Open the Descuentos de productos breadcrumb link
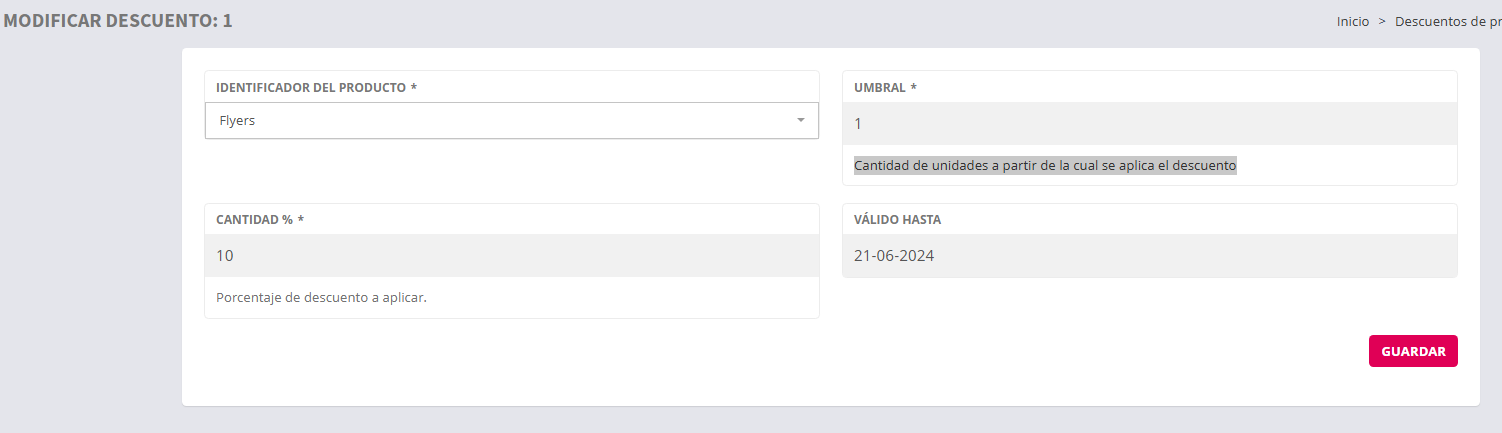 (1448, 21)
